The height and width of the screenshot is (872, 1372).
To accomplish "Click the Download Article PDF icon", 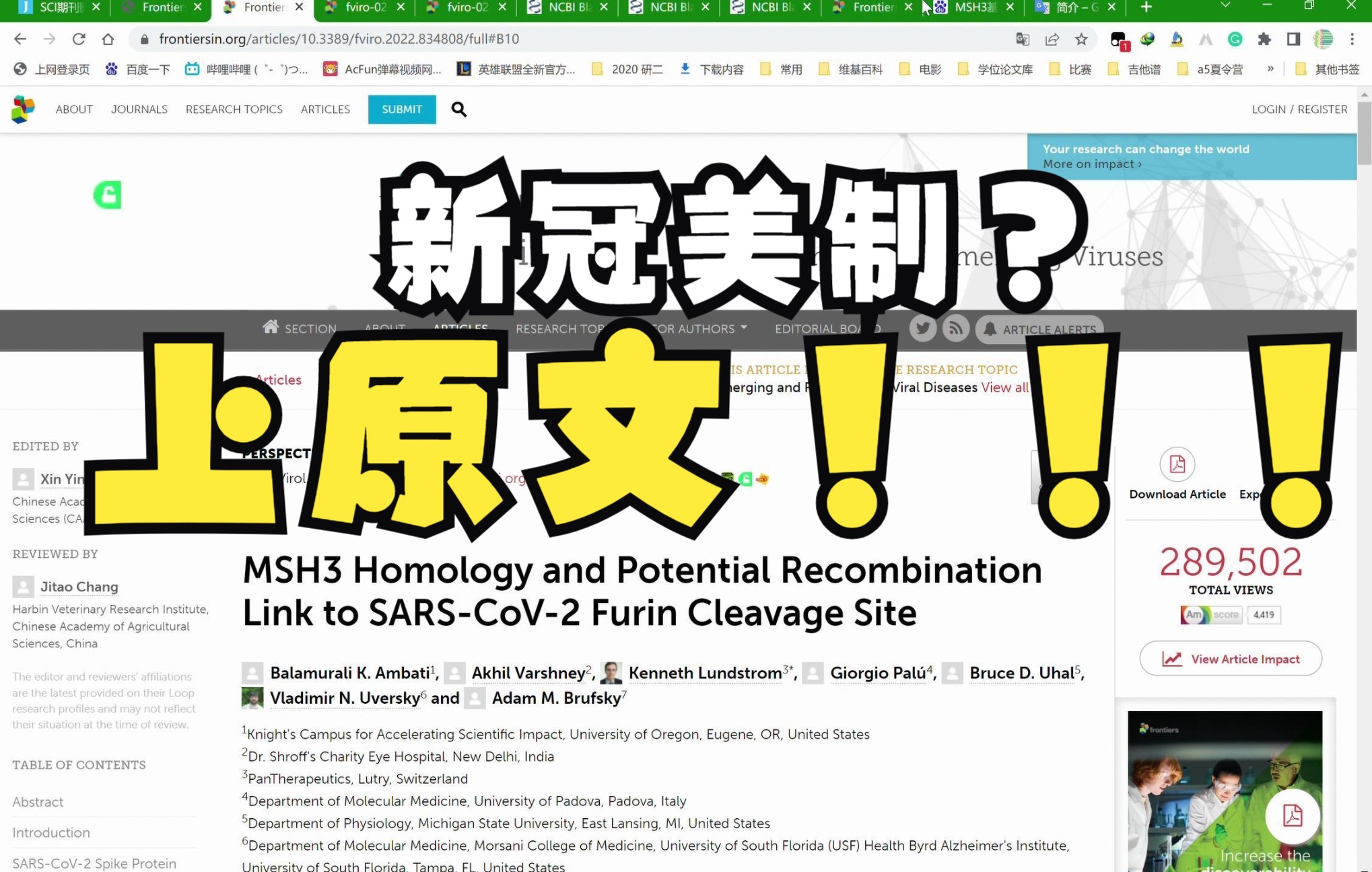I will [1177, 464].
